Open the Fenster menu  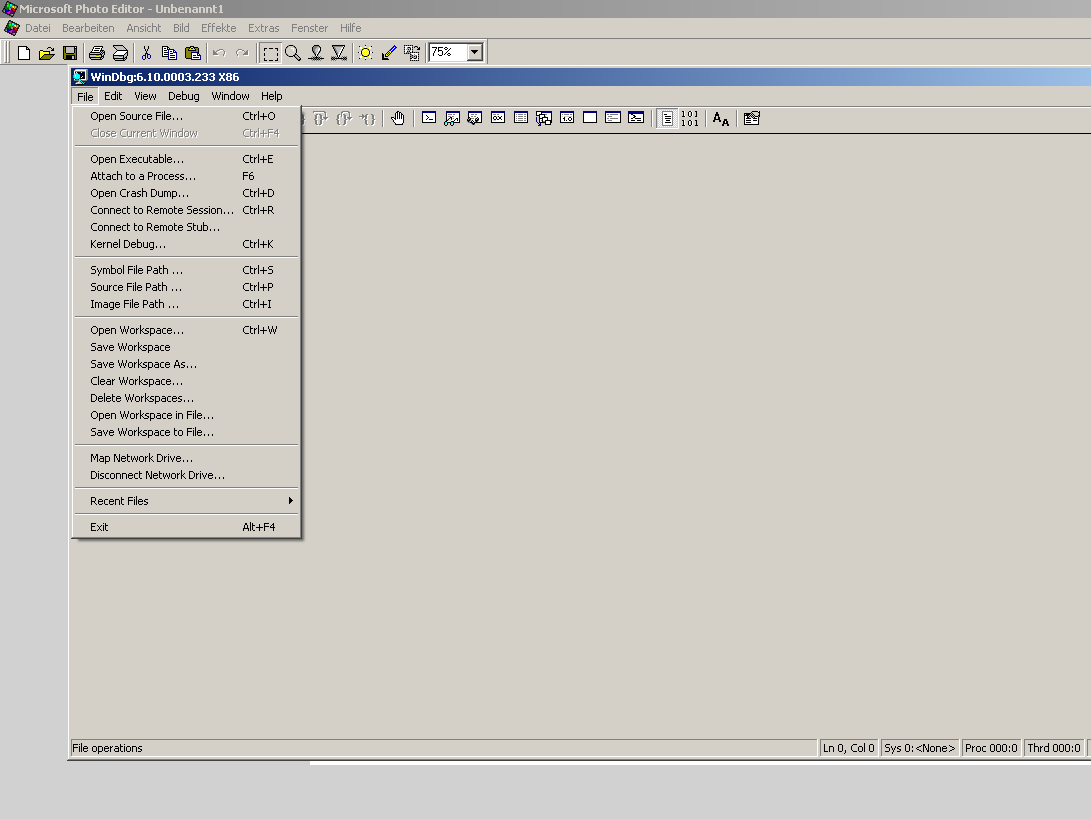pos(310,28)
